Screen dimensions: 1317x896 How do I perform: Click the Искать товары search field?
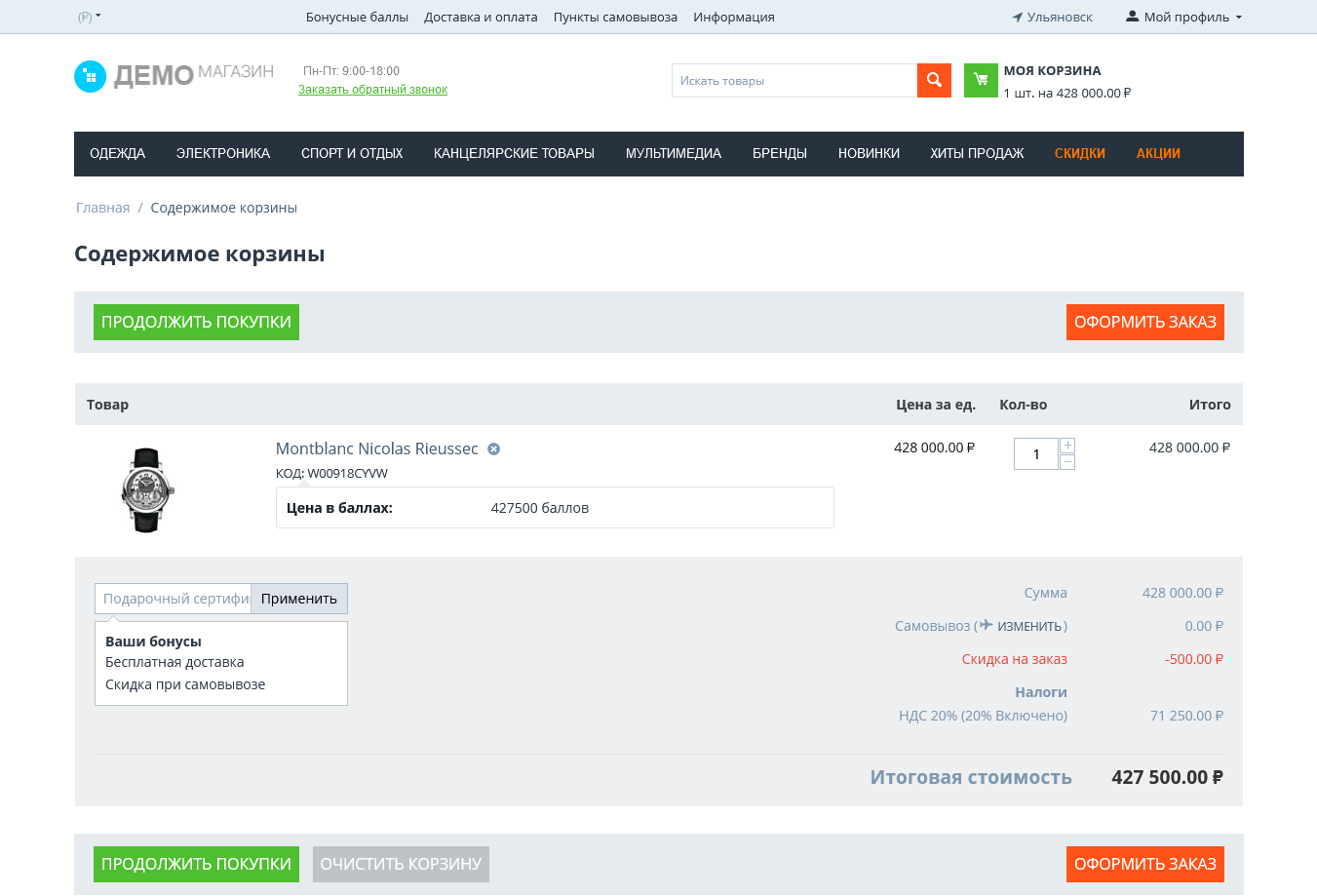pos(794,81)
